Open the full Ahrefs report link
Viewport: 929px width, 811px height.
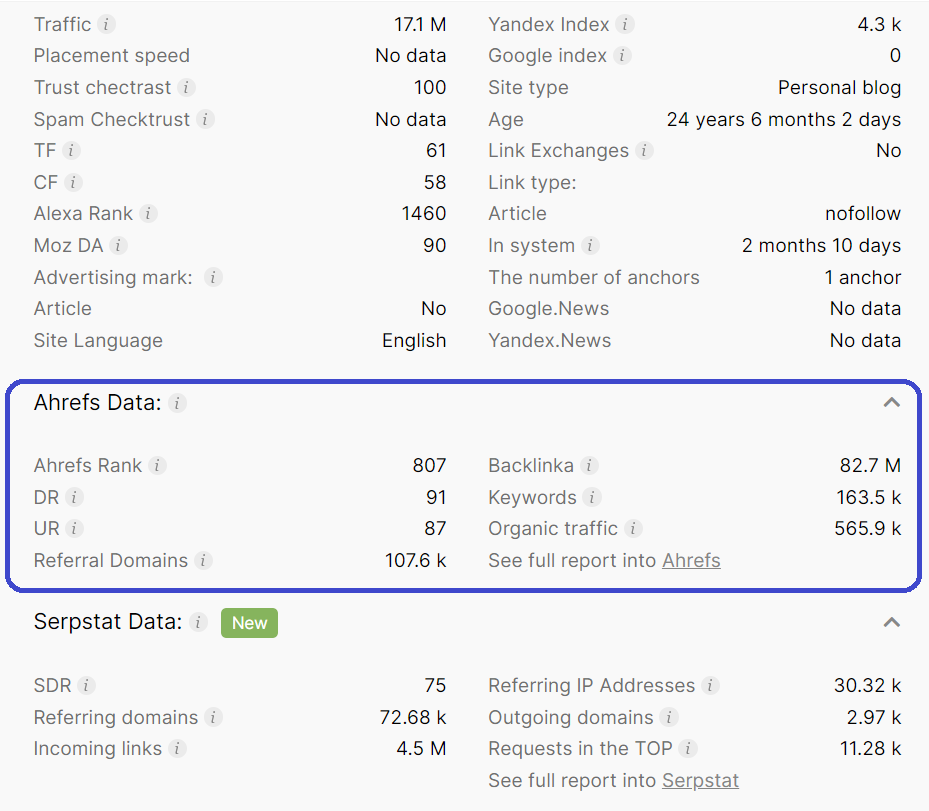tap(690, 560)
